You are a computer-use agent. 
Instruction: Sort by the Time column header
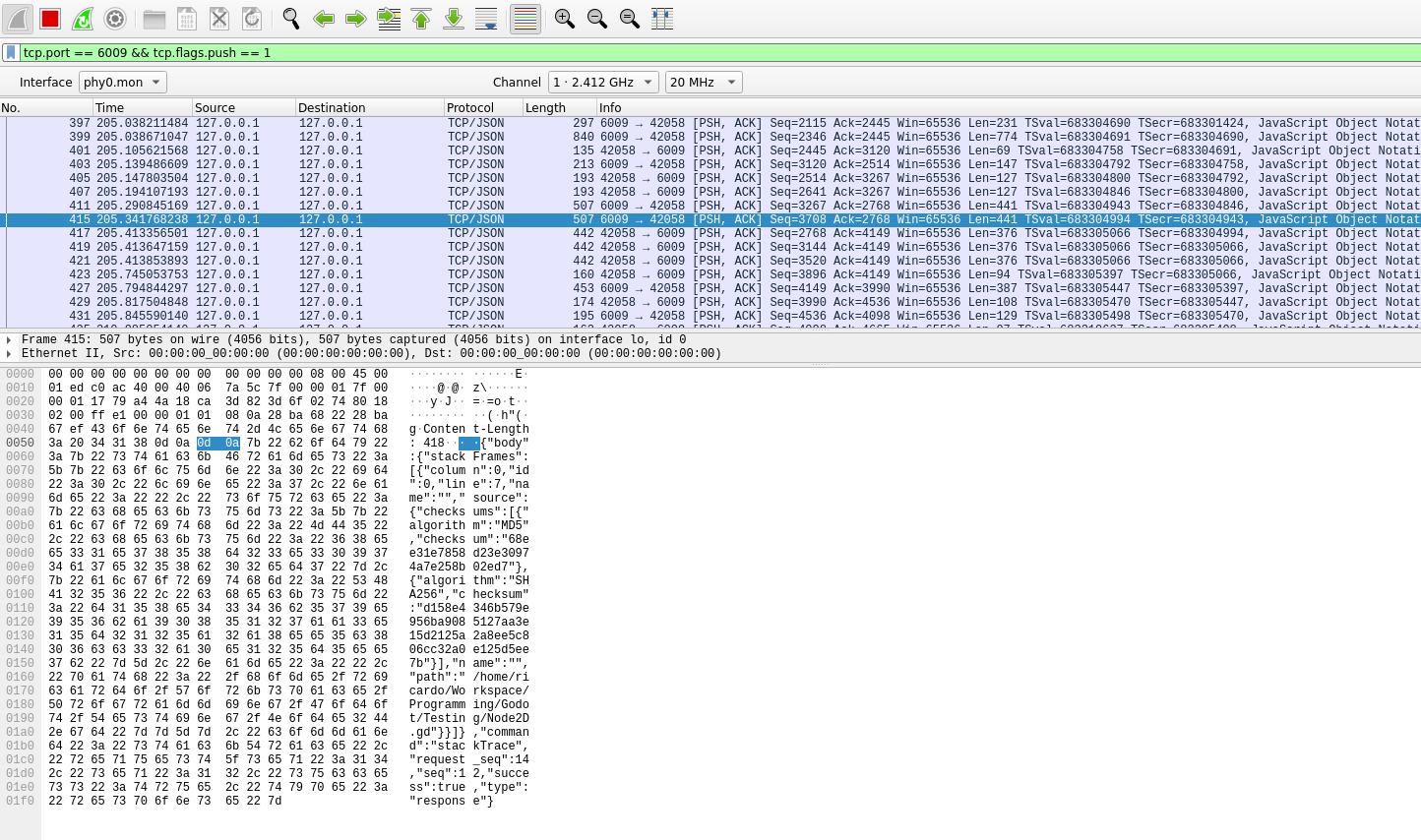143,108
